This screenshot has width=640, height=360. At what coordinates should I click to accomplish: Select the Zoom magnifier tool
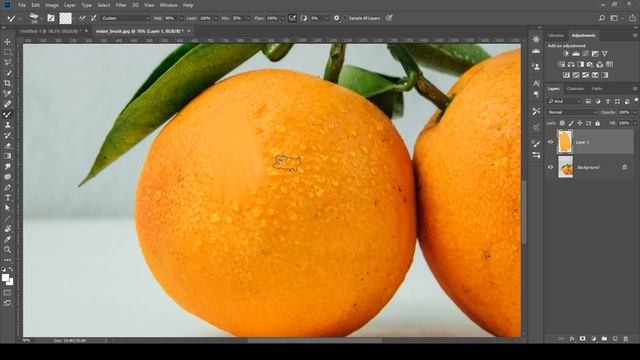tap(7, 249)
